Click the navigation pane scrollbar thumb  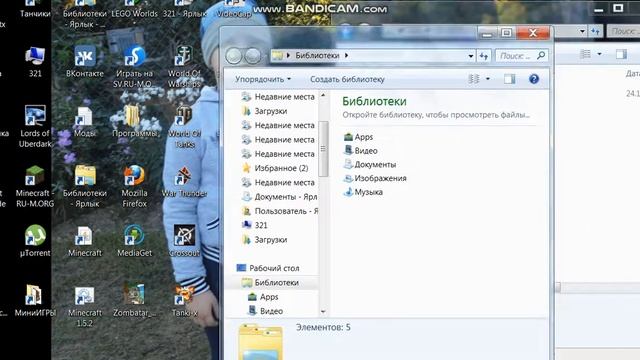pos(323,149)
